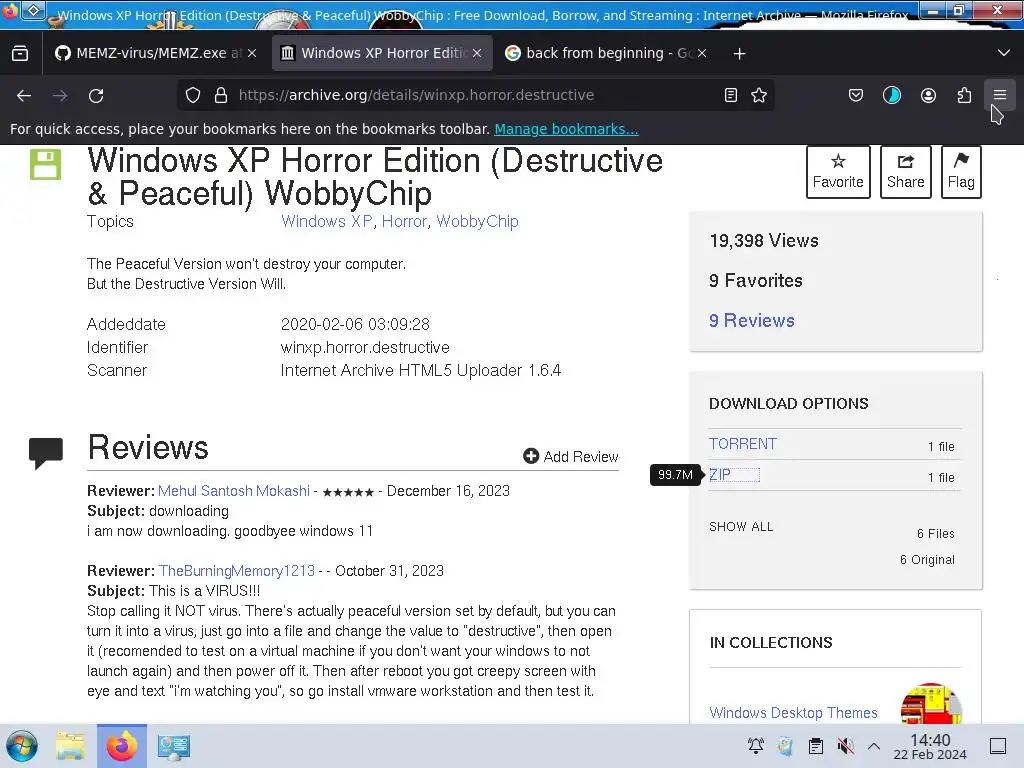Open reviewer Mehul Santosh Mokashi profile
The image size is (1024, 768).
234,491
